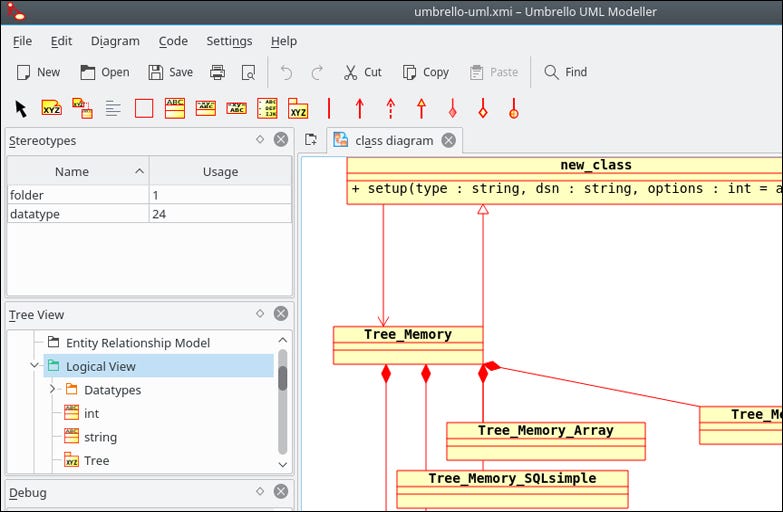Select the Interface tool icon

point(206,108)
